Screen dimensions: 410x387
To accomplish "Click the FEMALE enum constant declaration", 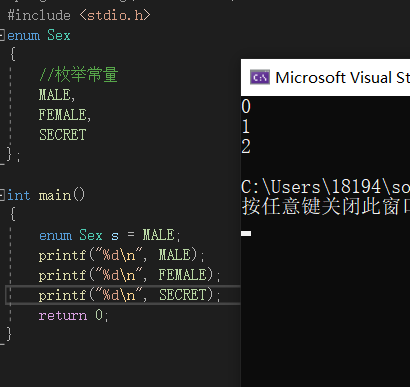I will coord(65,115).
